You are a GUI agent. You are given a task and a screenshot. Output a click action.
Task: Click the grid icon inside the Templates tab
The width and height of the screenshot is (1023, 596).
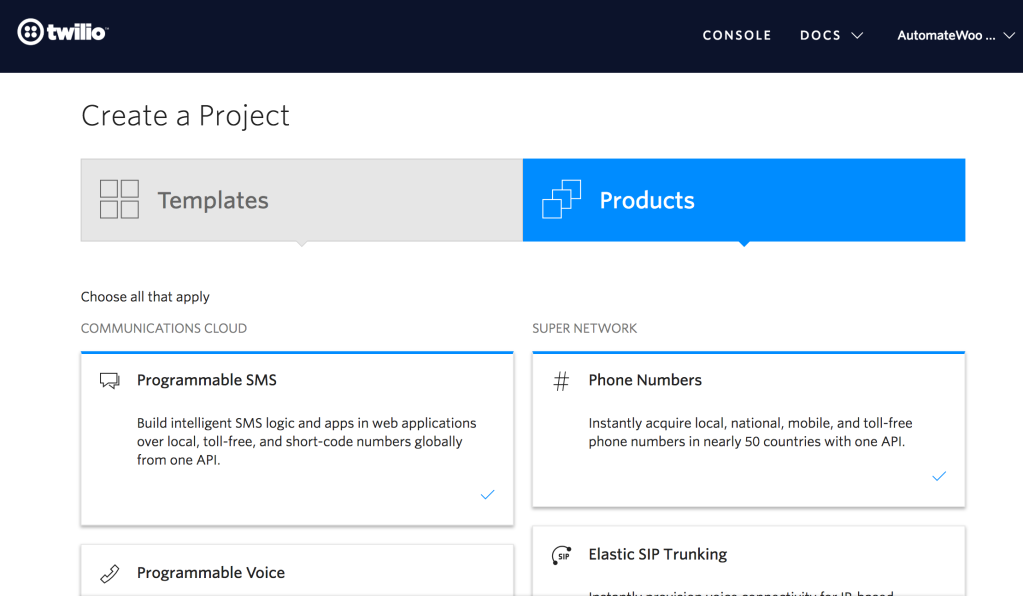118,199
